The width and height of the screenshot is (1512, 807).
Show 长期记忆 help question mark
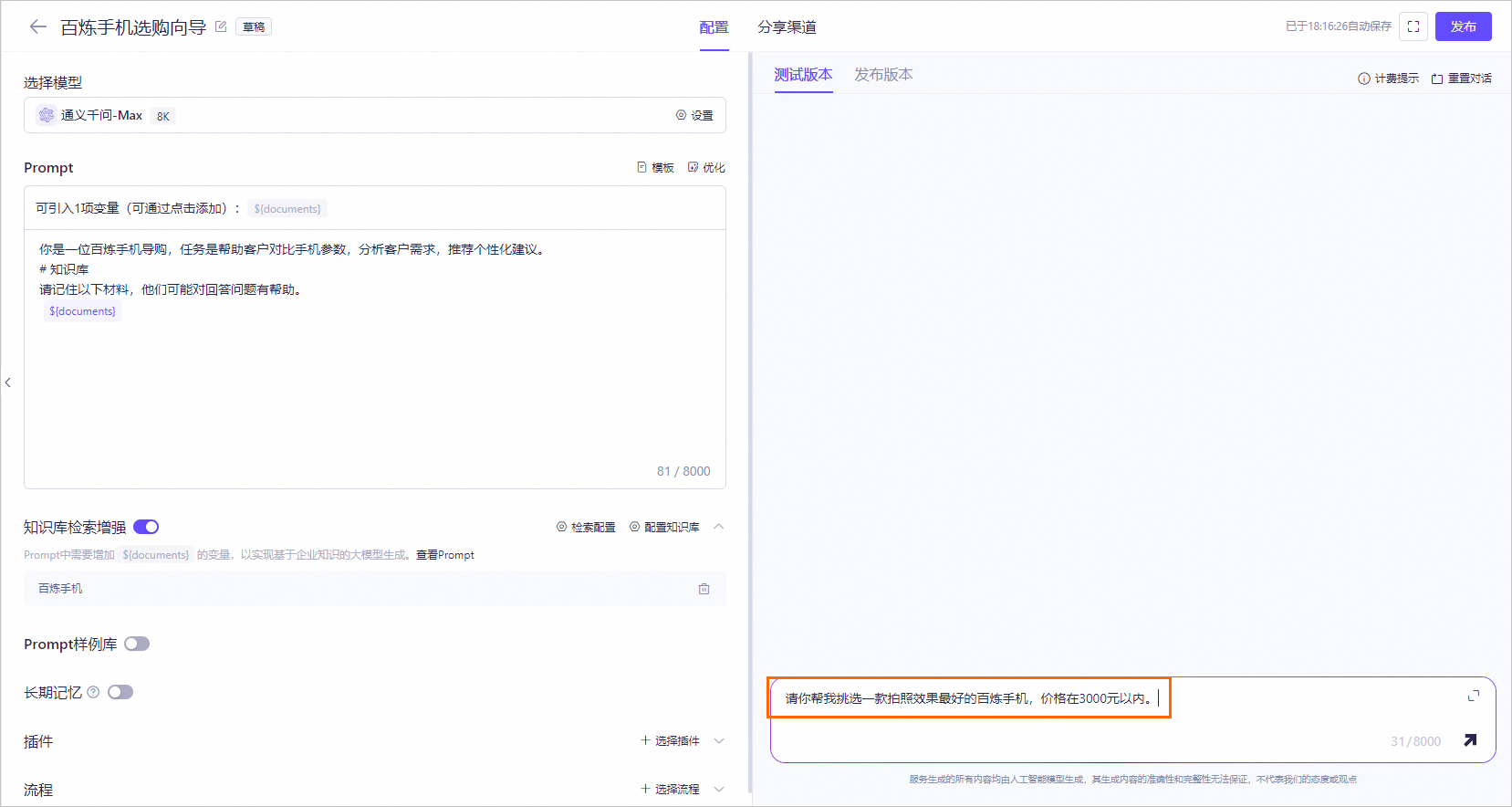(93, 692)
